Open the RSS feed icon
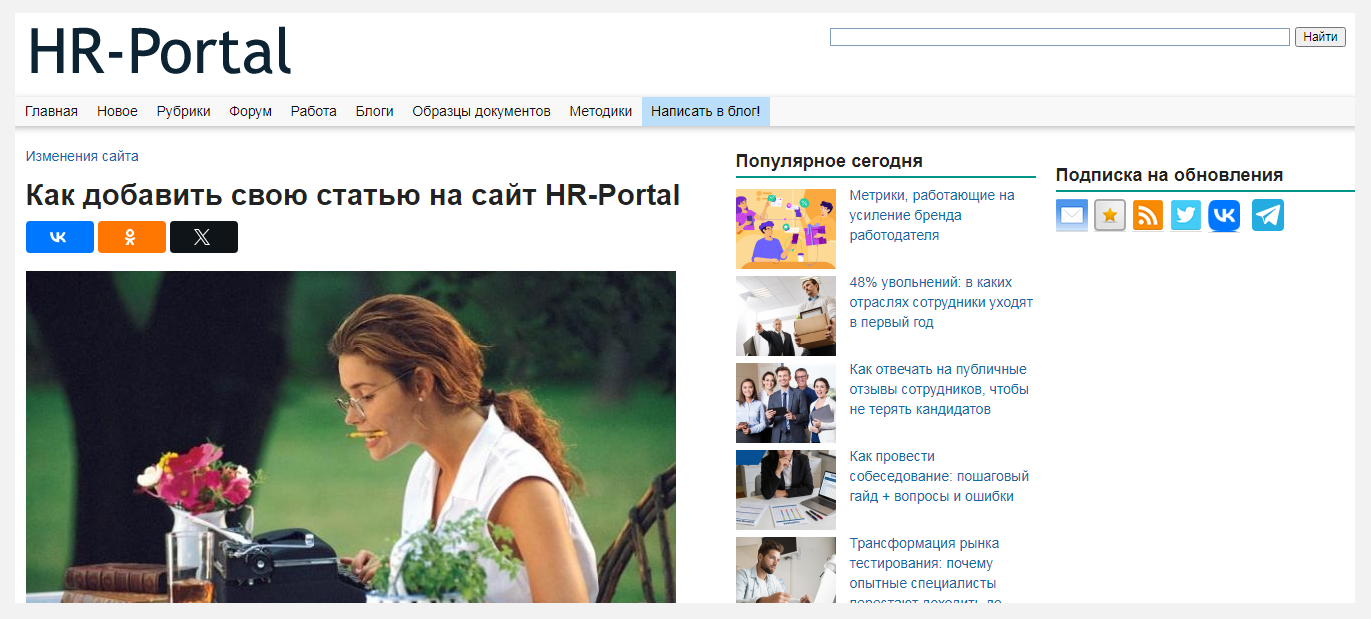 (1148, 215)
